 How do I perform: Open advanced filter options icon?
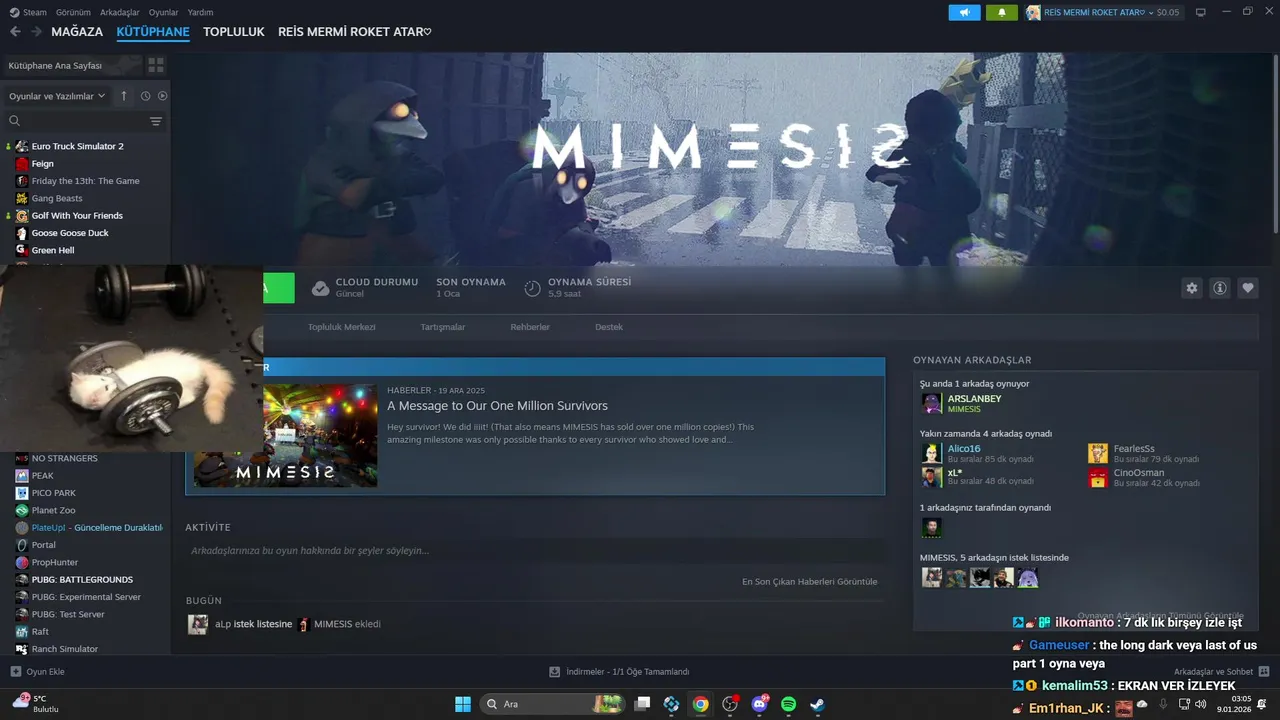[x=156, y=121]
